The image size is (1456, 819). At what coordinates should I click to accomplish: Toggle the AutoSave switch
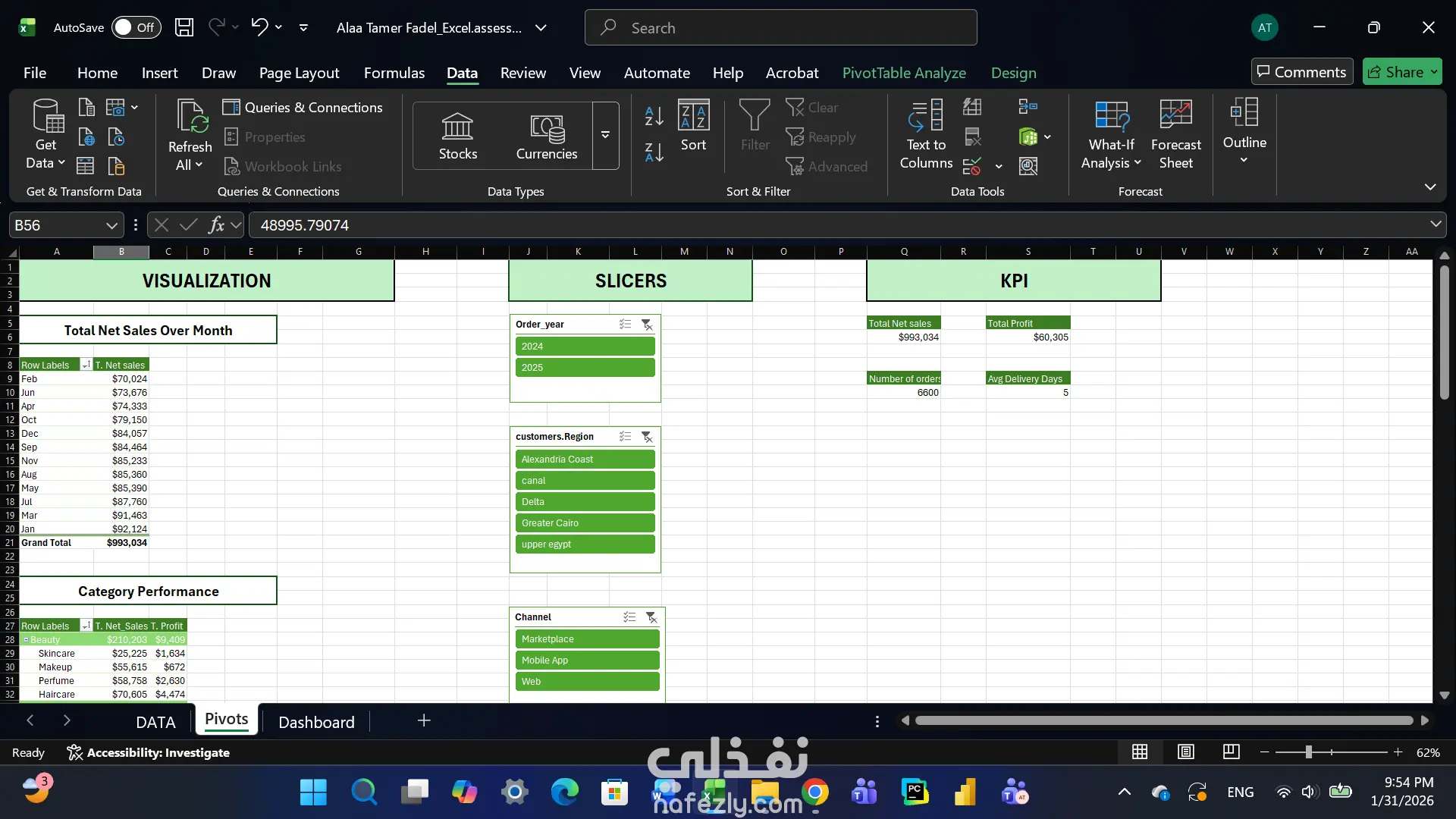coord(136,28)
